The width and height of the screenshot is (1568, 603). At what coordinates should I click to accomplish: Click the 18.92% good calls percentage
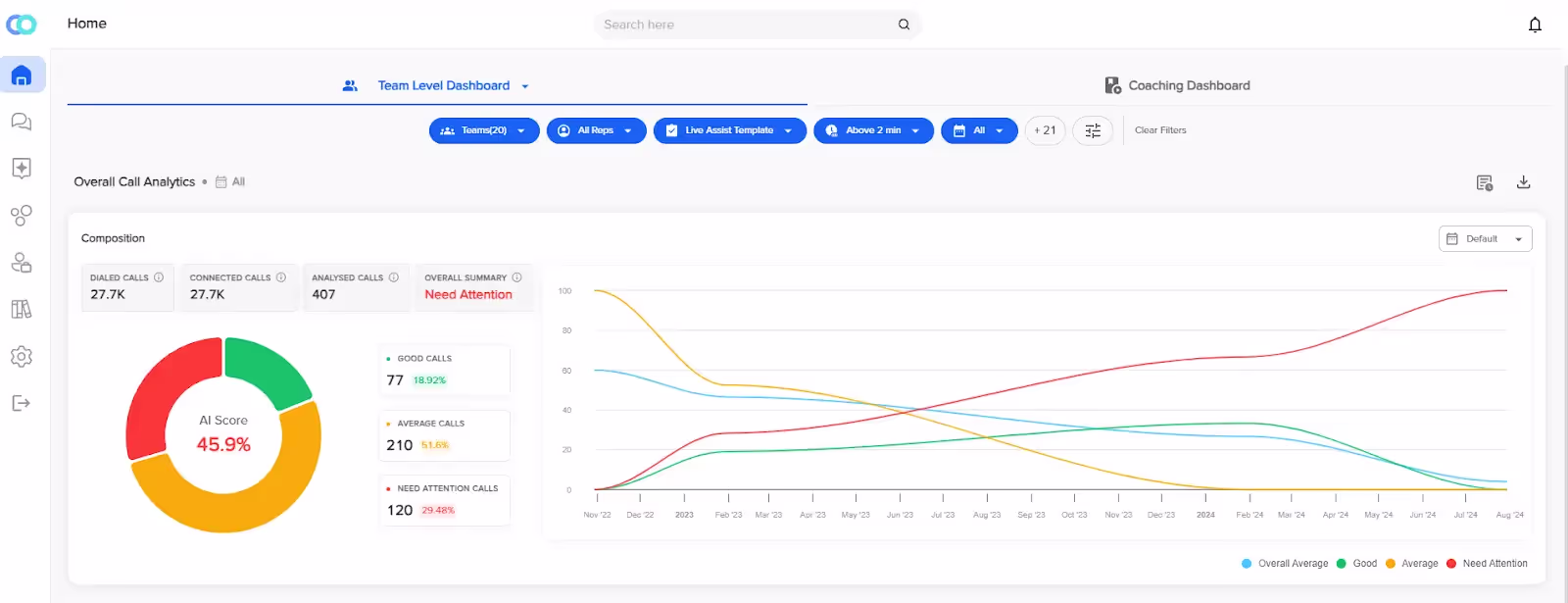click(429, 380)
